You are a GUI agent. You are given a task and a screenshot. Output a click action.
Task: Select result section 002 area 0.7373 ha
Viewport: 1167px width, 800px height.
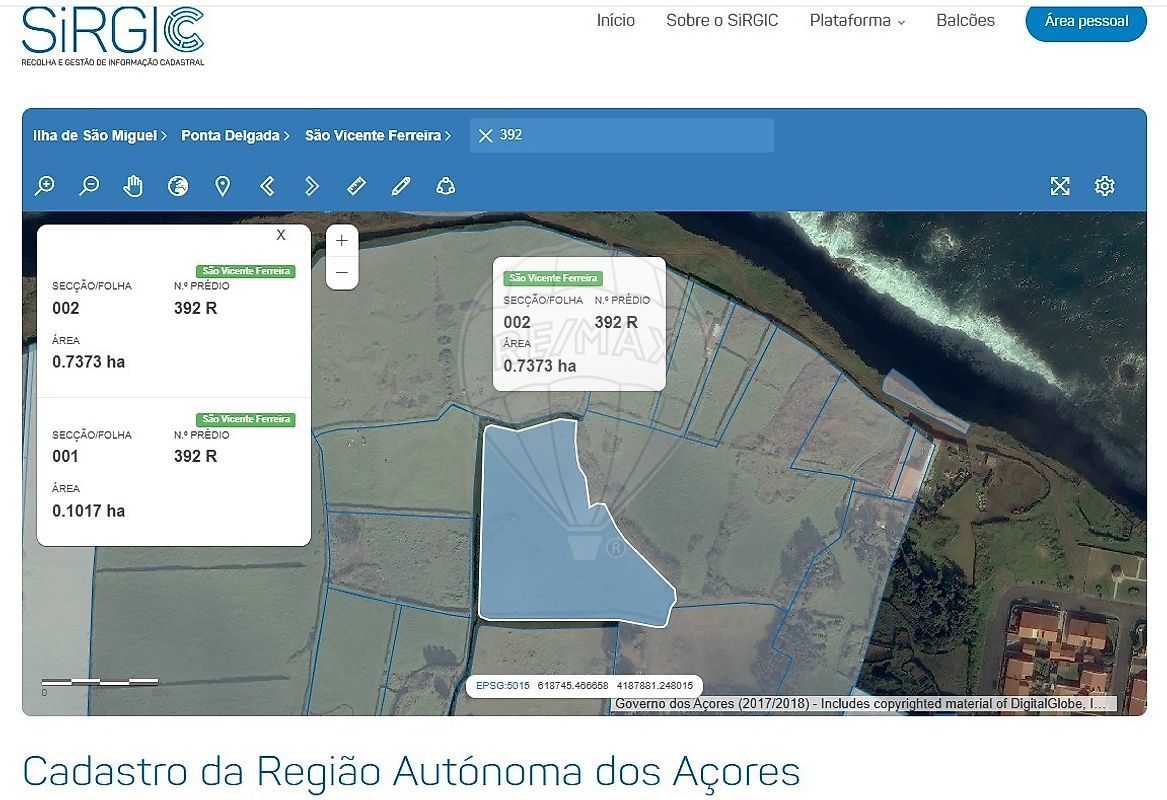(x=173, y=321)
